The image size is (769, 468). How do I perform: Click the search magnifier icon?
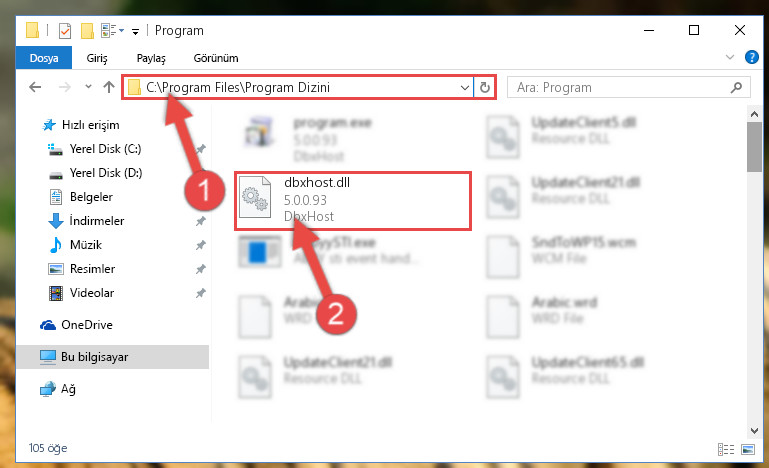tap(736, 87)
